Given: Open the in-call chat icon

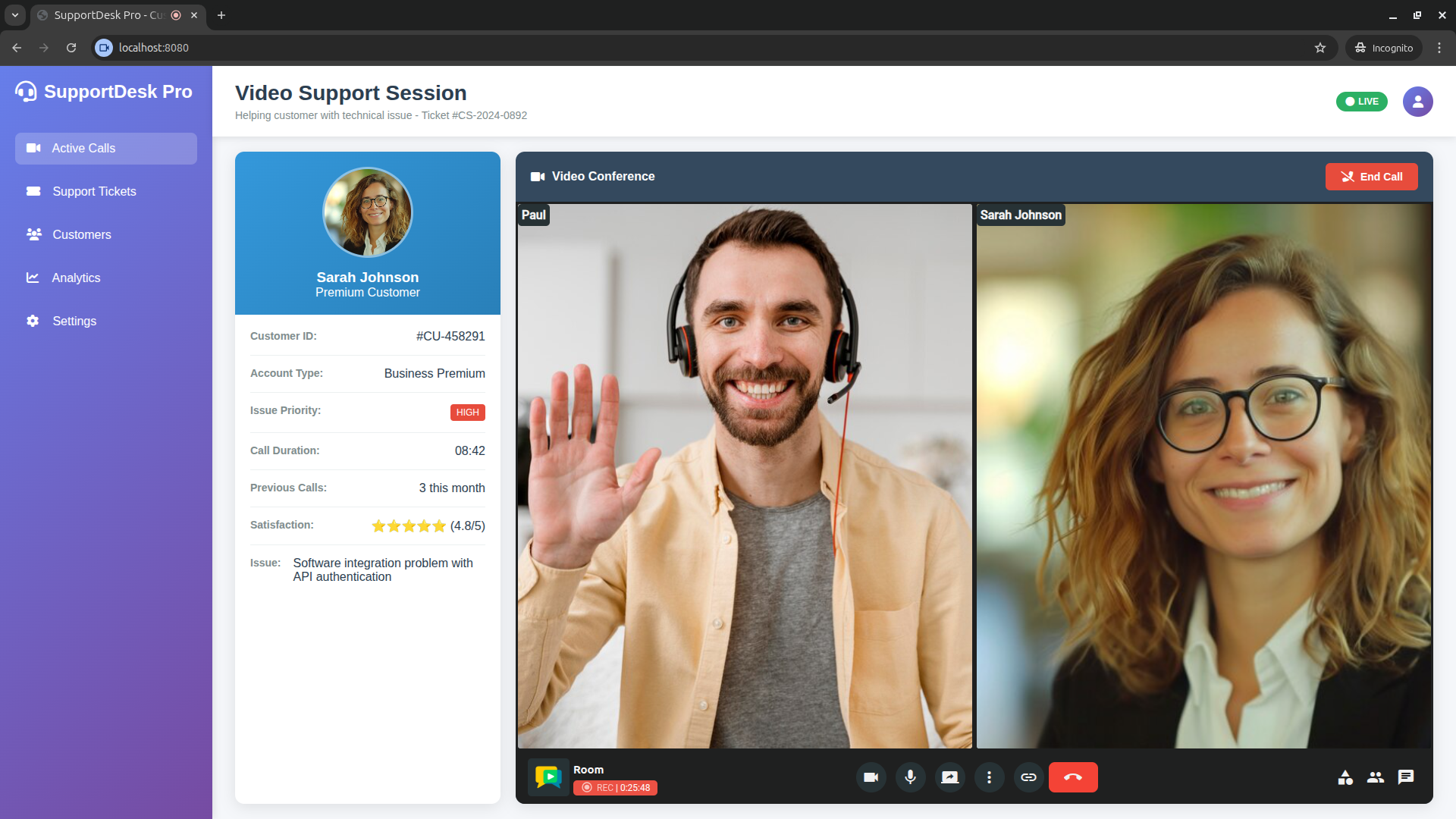Looking at the screenshot, I should click(1406, 777).
